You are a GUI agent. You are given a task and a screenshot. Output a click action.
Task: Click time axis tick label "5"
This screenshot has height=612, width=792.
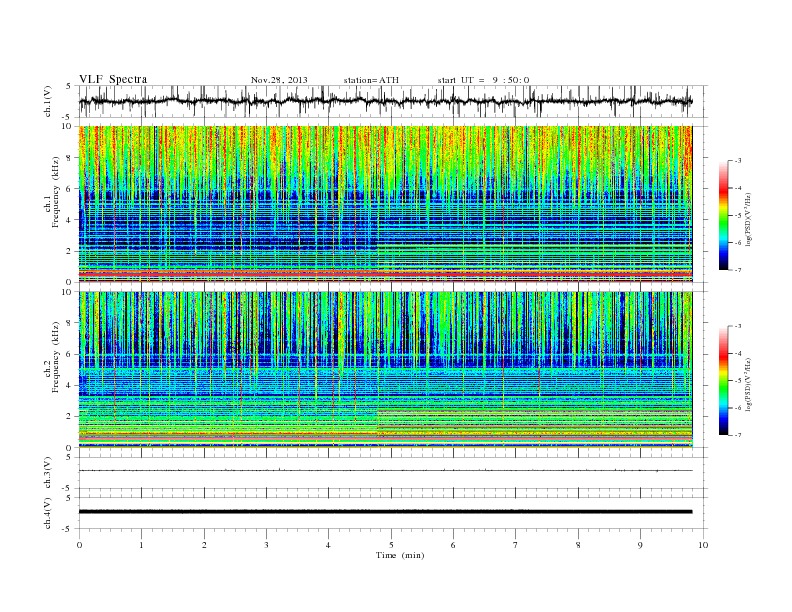tap(391, 545)
